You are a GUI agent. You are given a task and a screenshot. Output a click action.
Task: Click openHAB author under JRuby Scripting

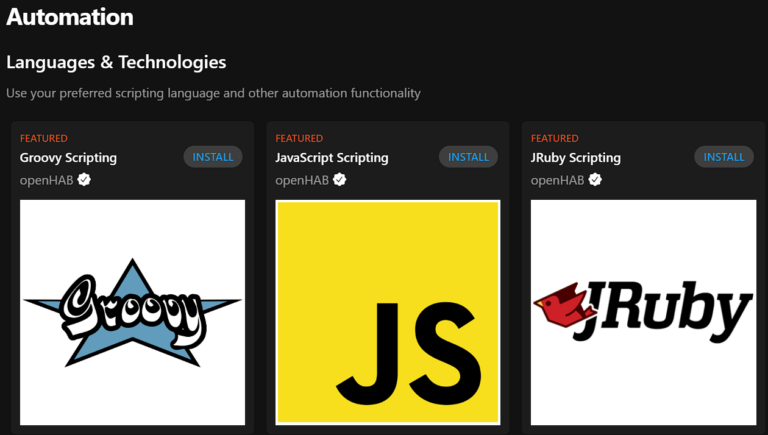(558, 180)
